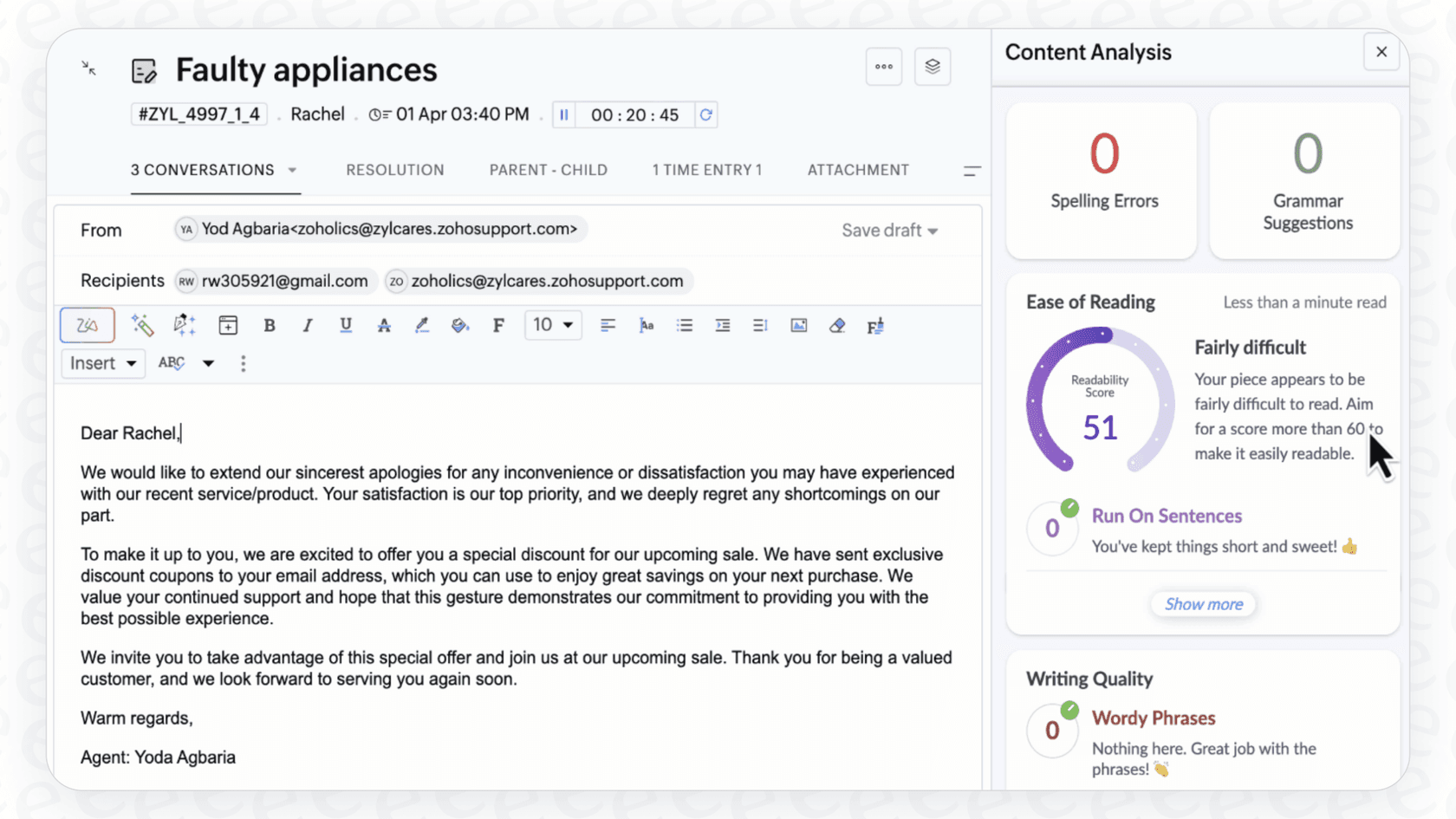This screenshot has height=819, width=1456.
Task: Clear formatting using the eraser icon
Action: click(x=836, y=325)
